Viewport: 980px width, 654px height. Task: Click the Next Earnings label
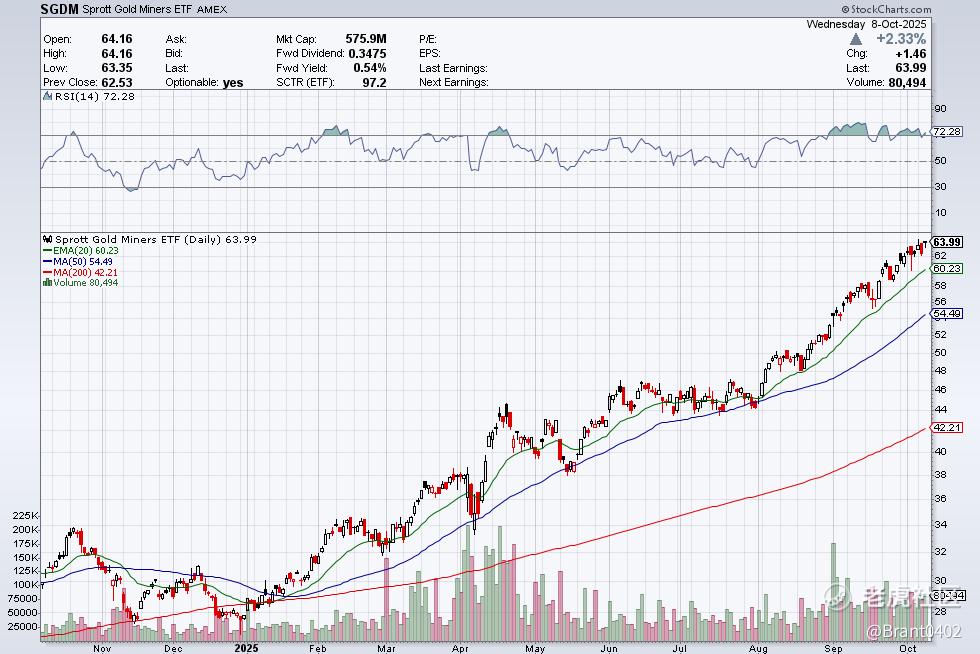coord(454,82)
